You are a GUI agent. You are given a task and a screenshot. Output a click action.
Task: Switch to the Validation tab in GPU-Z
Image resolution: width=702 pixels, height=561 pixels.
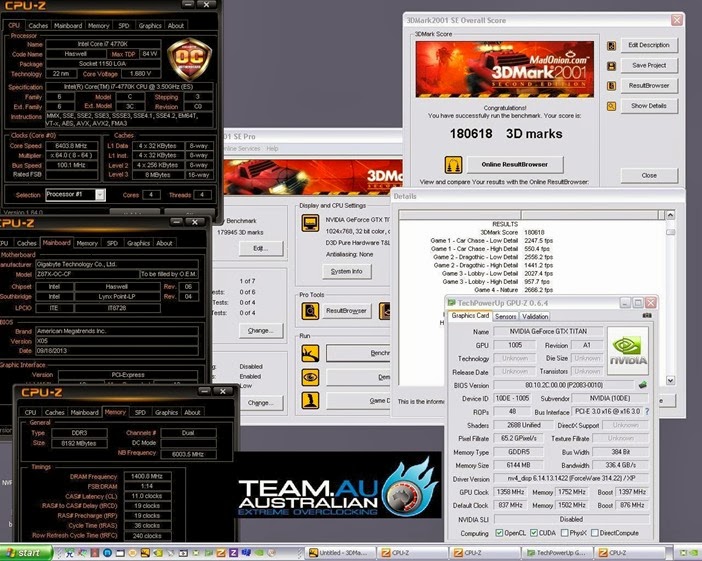535,317
